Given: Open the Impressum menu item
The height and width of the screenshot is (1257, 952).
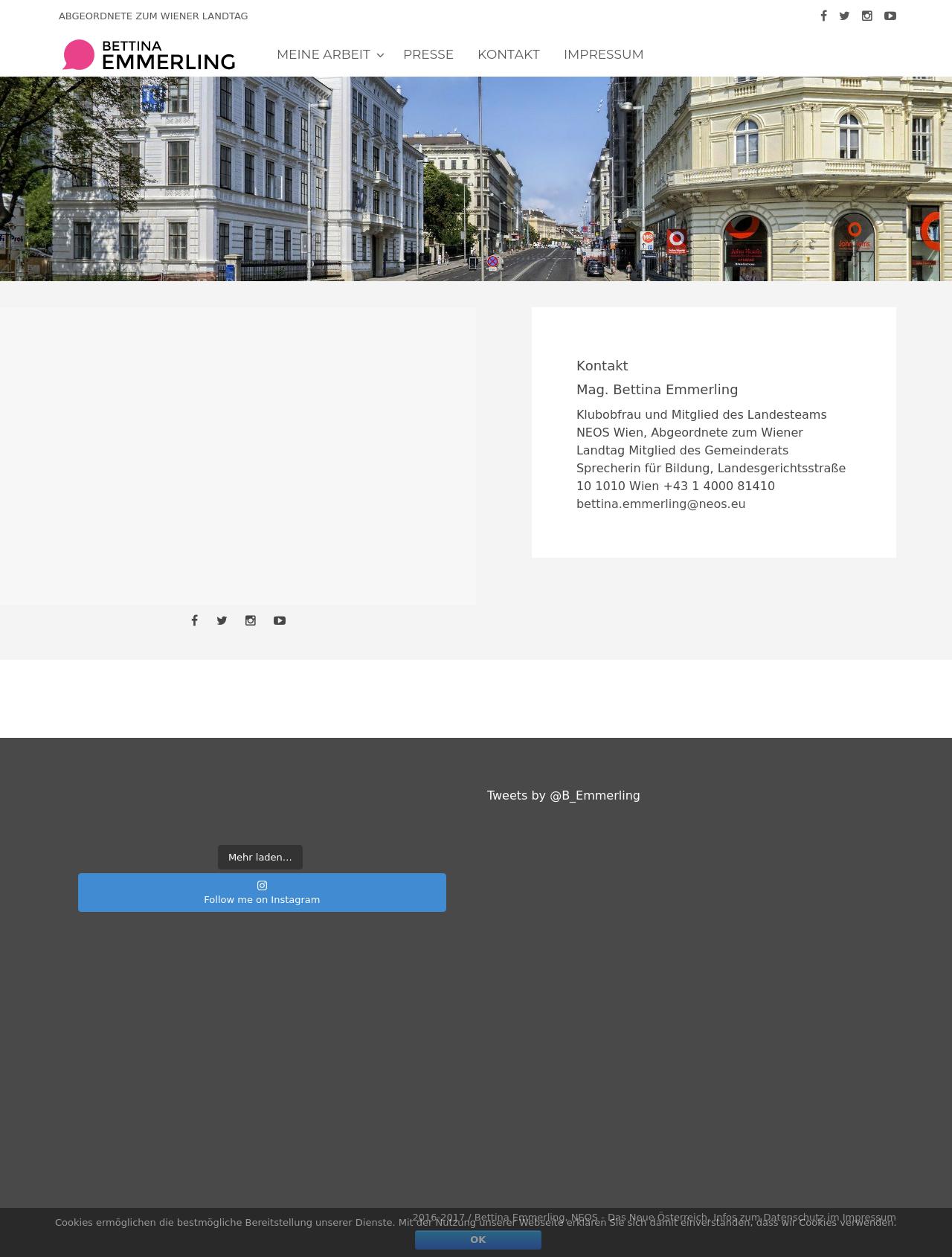Looking at the screenshot, I should [x=604, y=54].
